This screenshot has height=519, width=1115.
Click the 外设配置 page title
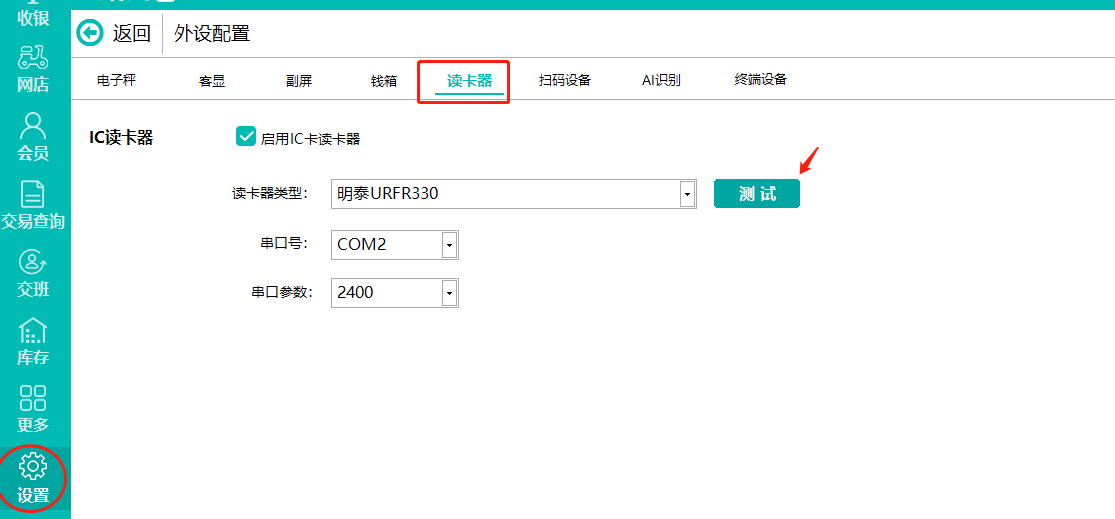coord(212,33)
